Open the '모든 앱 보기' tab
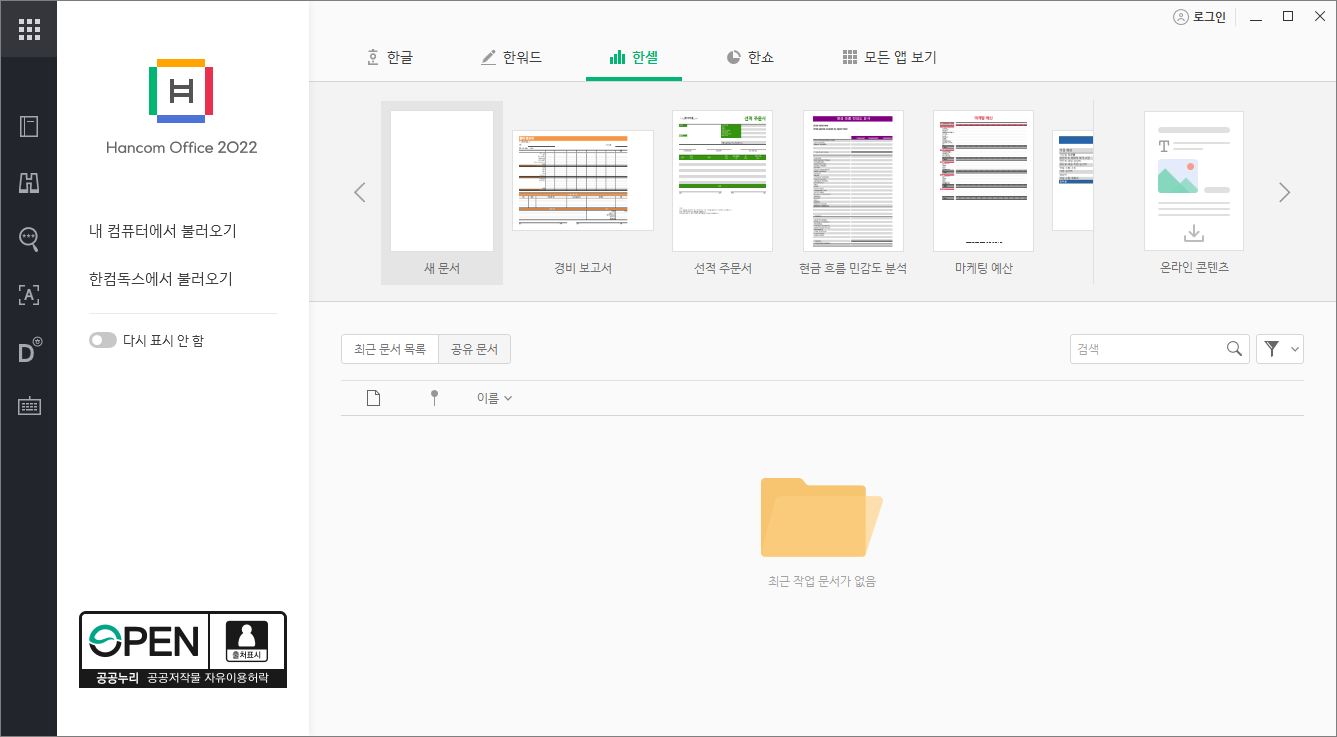 889,57
